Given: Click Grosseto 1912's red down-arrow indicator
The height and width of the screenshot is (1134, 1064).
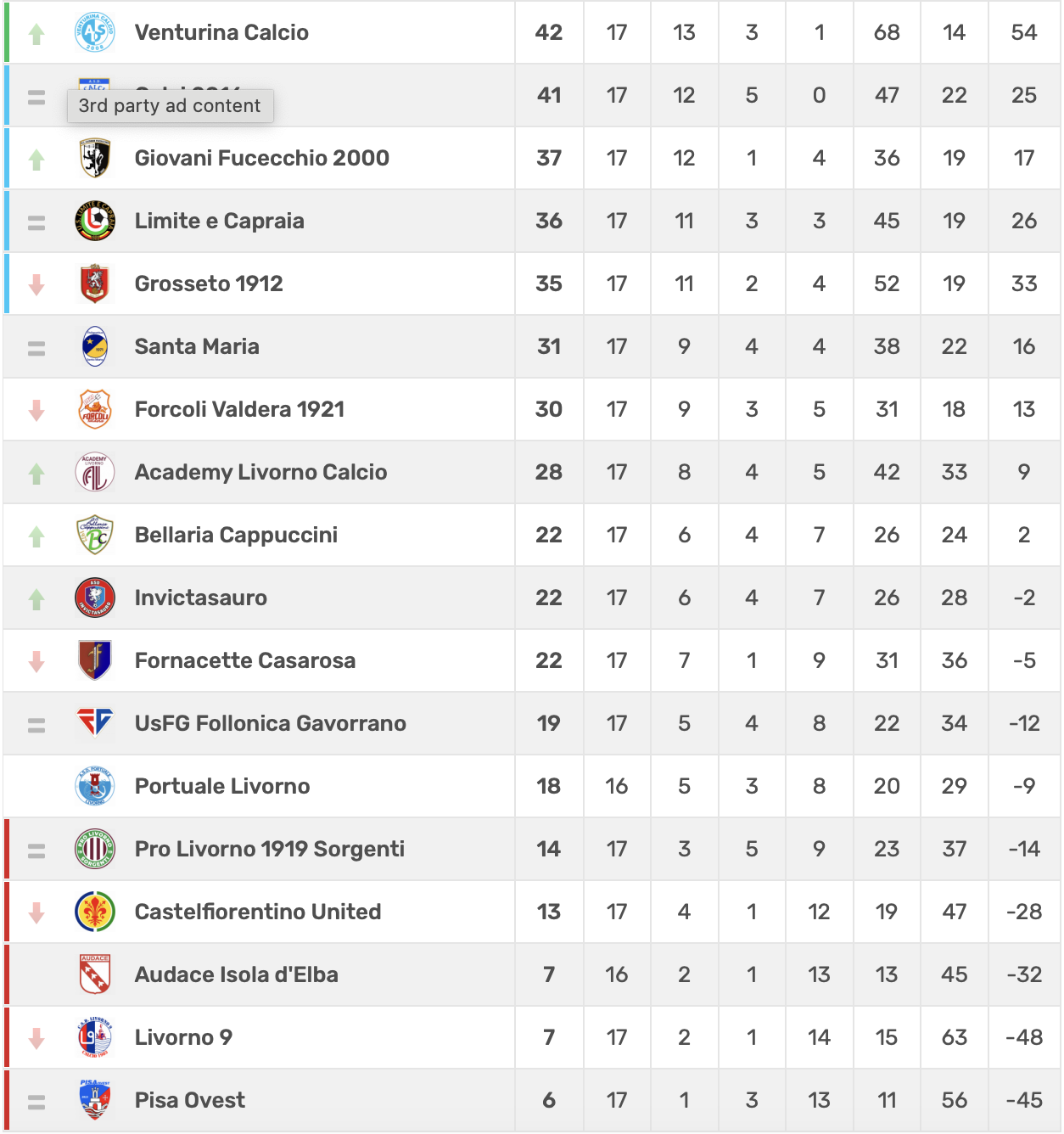Looking at the screenshot, I should click(36, 284).
